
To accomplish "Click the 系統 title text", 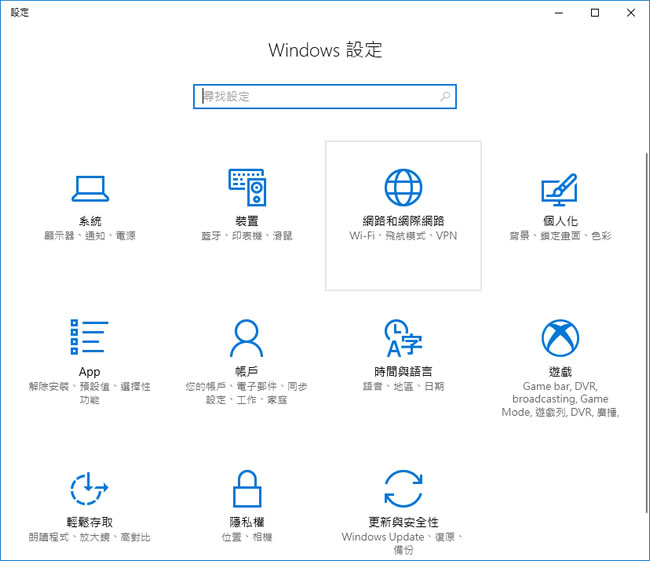I will 90,221.
